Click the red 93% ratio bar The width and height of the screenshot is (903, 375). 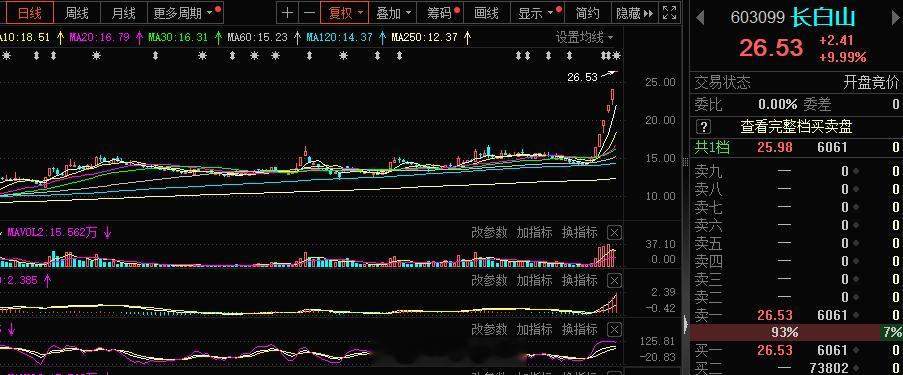786,332
